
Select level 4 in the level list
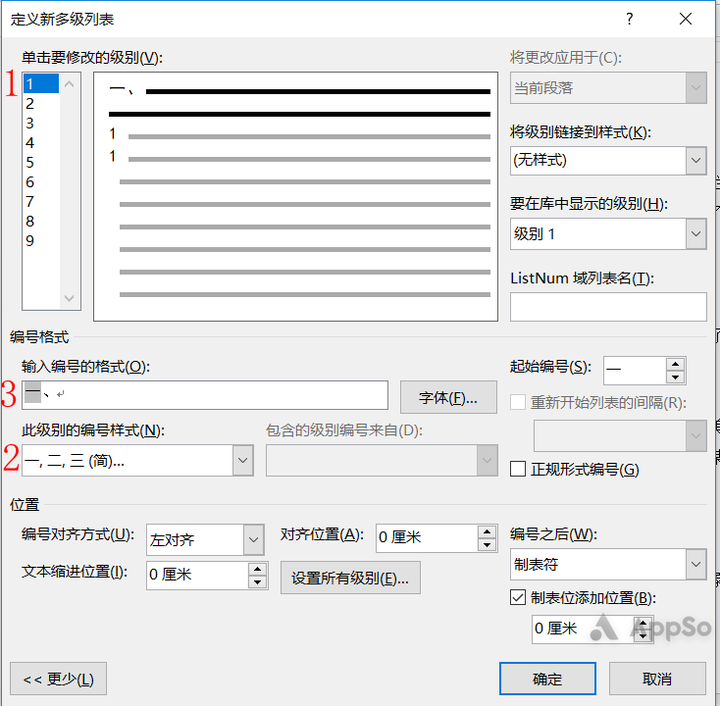point(41,143)
